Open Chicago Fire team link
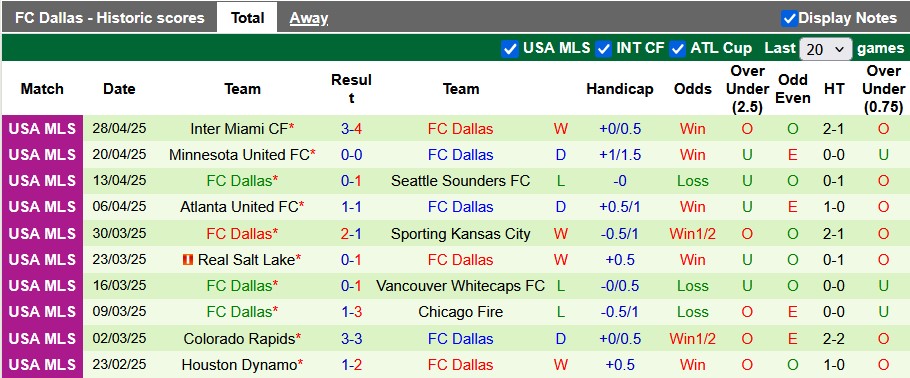Viewport: 910px width, 378px height. coord(460,312)
